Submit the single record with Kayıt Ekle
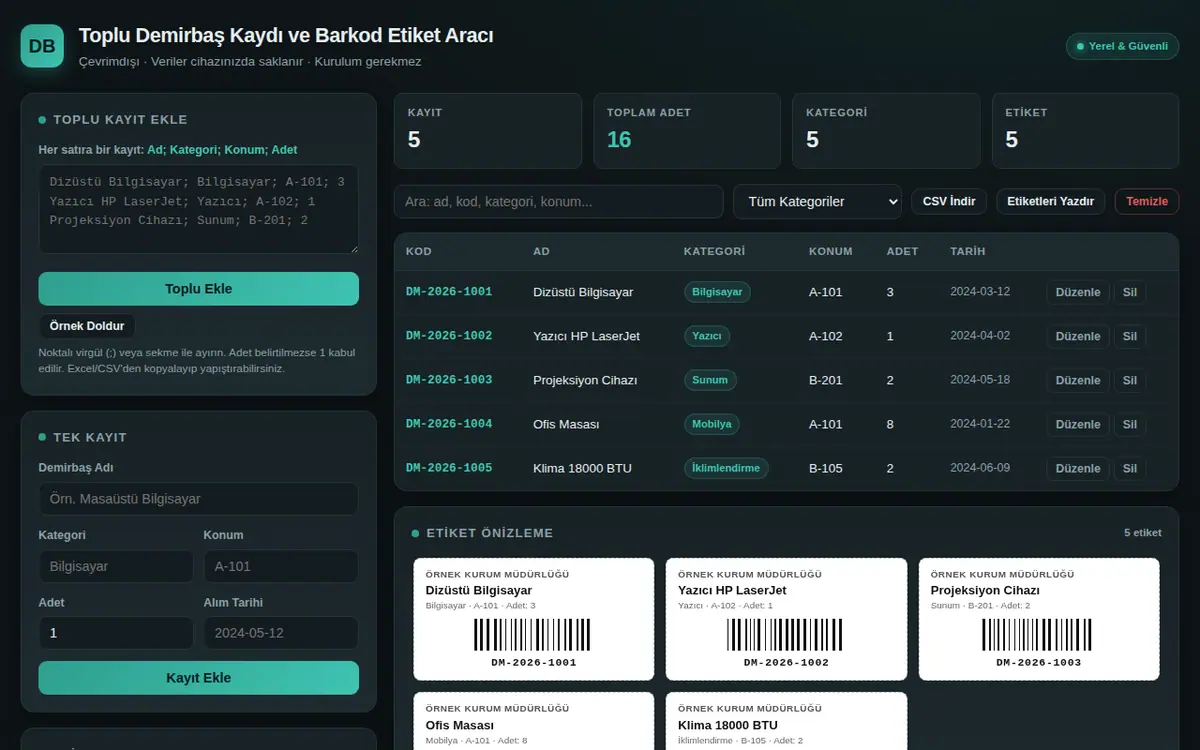 tap(198, 678)
